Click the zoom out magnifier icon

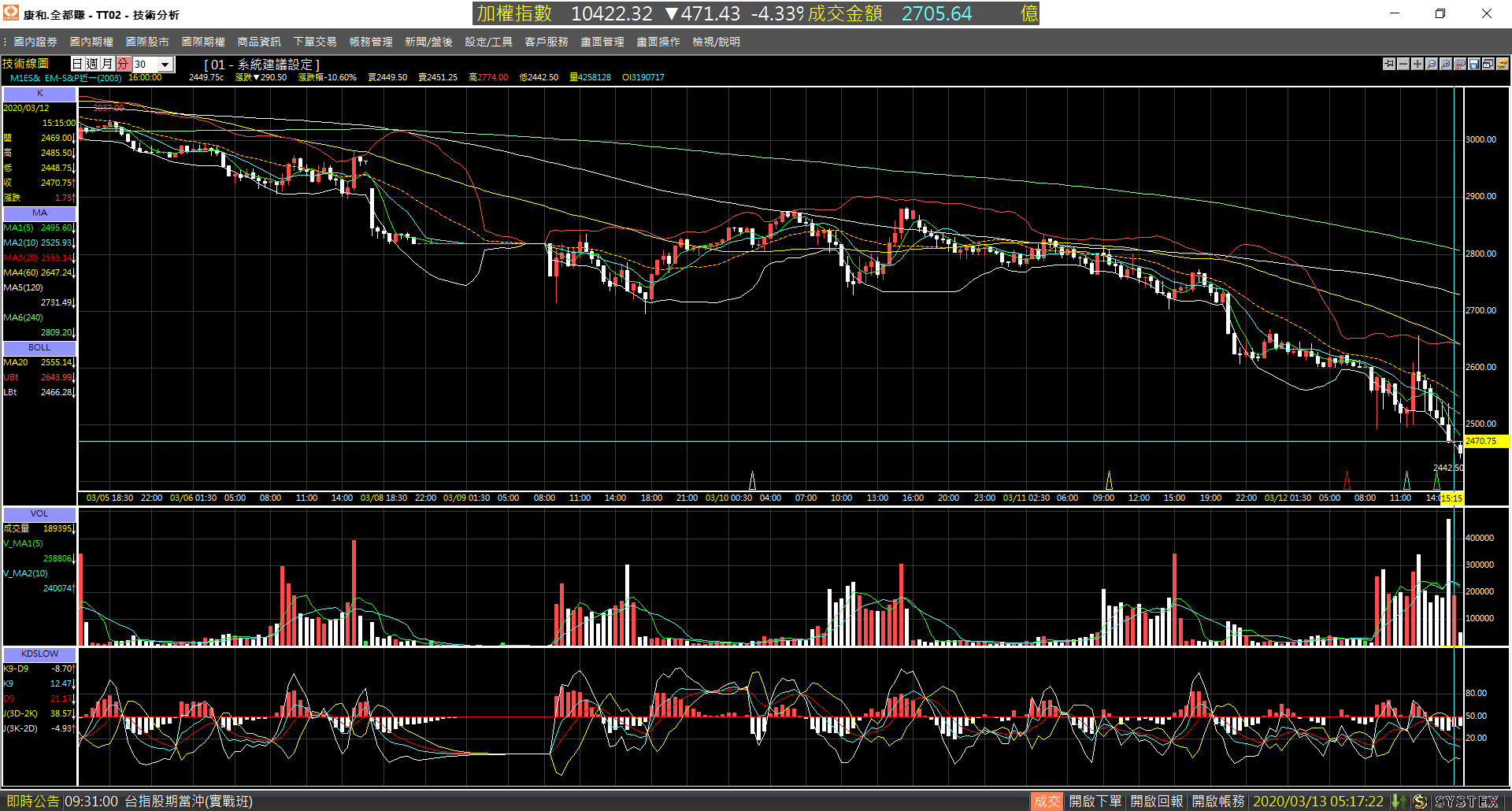(x=1431, y=64)
